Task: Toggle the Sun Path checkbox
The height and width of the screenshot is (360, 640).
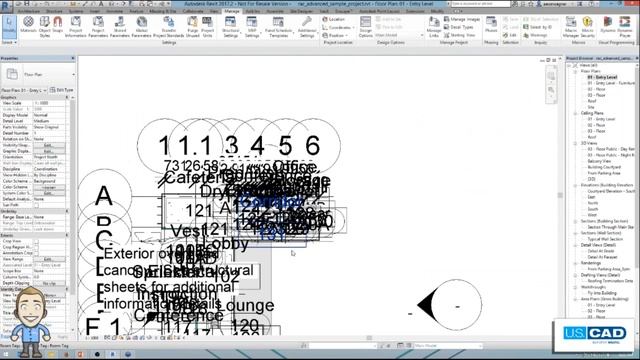Action: [x=36, y=205]
